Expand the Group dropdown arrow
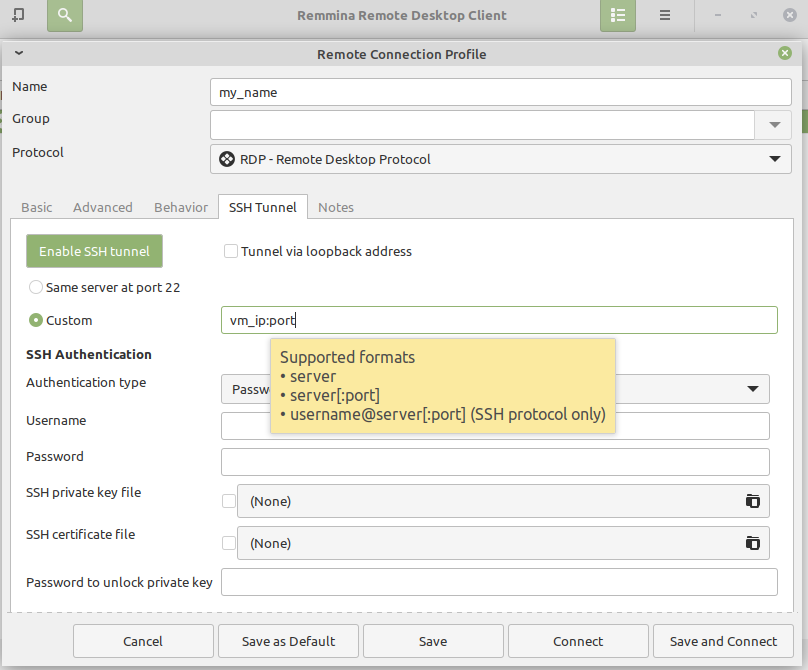Image resolution: width=808 pixels, height=670 pixels. click(x=774, y=125)
